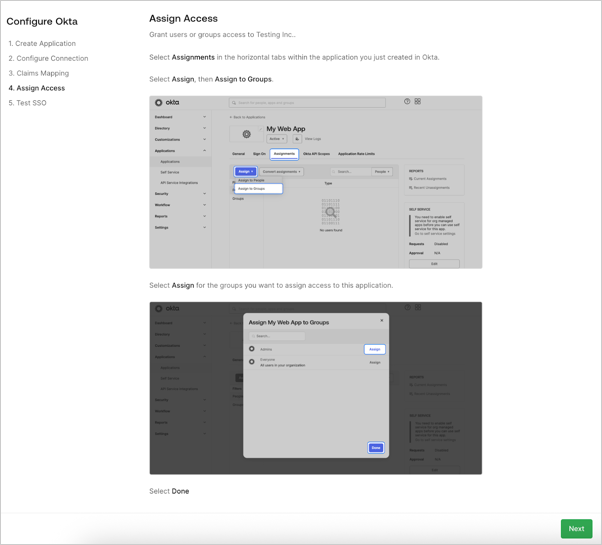Select the Okta API Scopes tab in the first screenshot

click(x=316, y=154)
